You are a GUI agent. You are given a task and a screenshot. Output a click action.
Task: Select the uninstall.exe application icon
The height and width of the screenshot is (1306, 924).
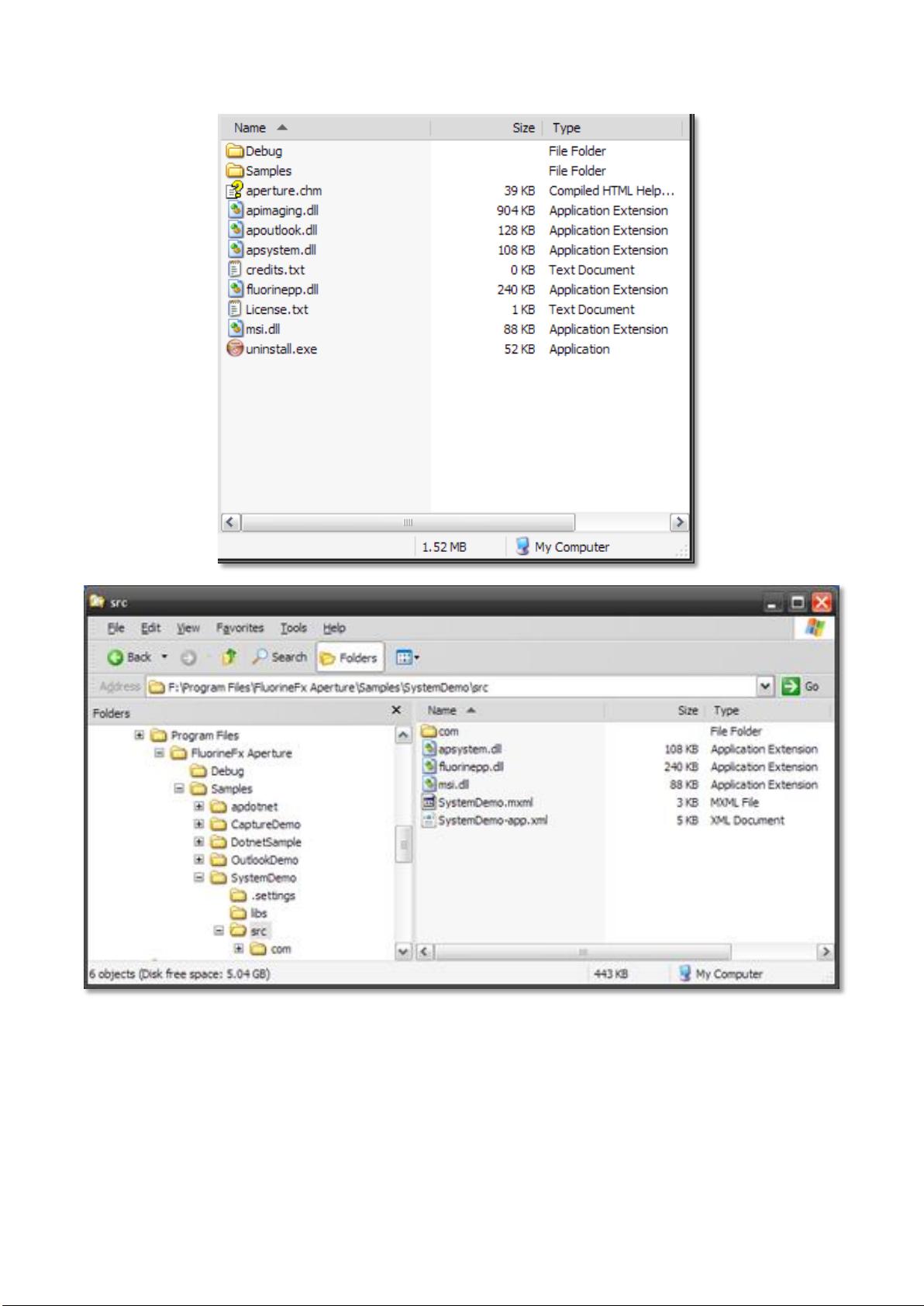click(235, 349)
